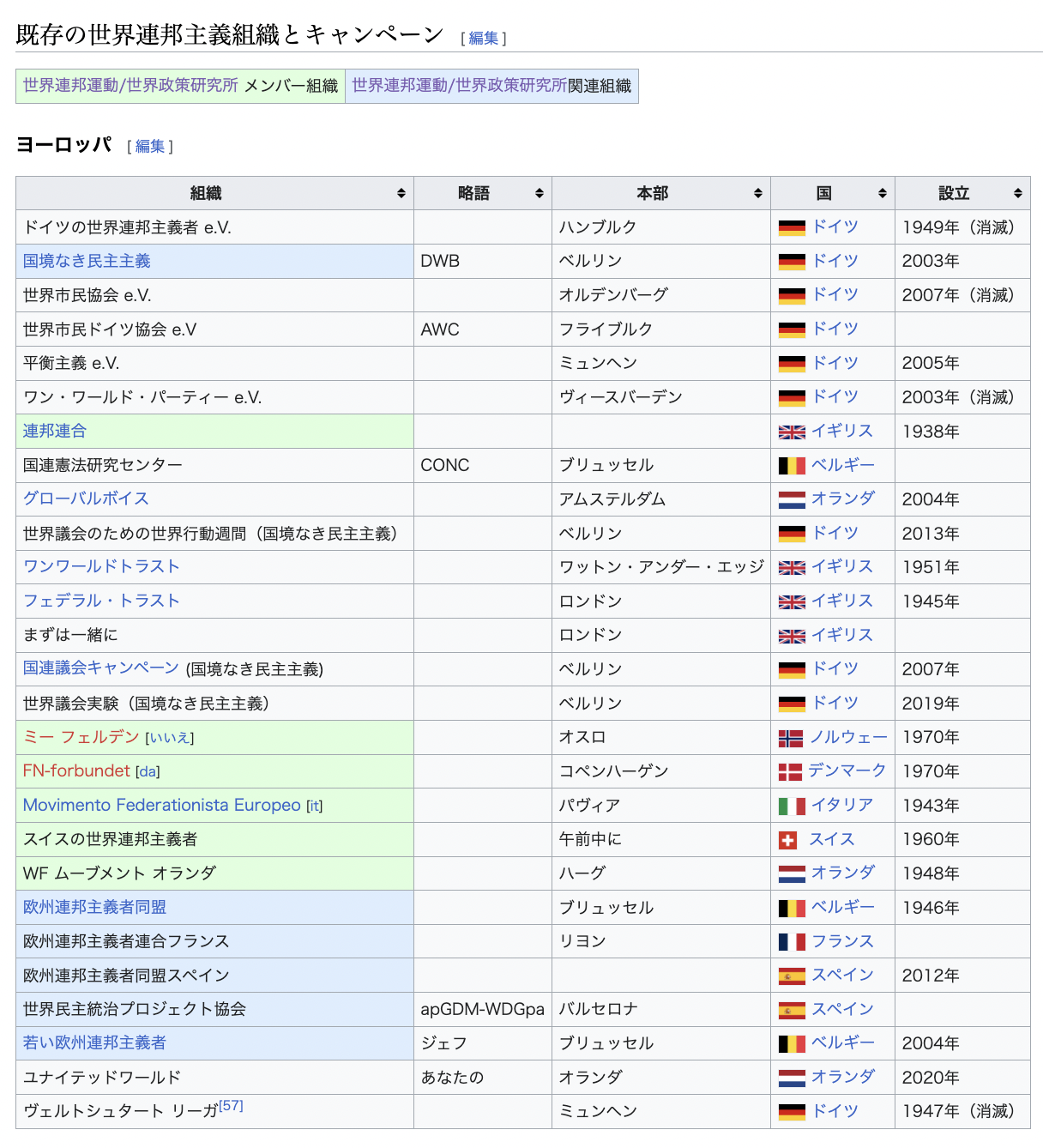The width and height of the screenshot is (1043, 1148).
Task: Follow the イタリア country link
Action: coord(843,805)
